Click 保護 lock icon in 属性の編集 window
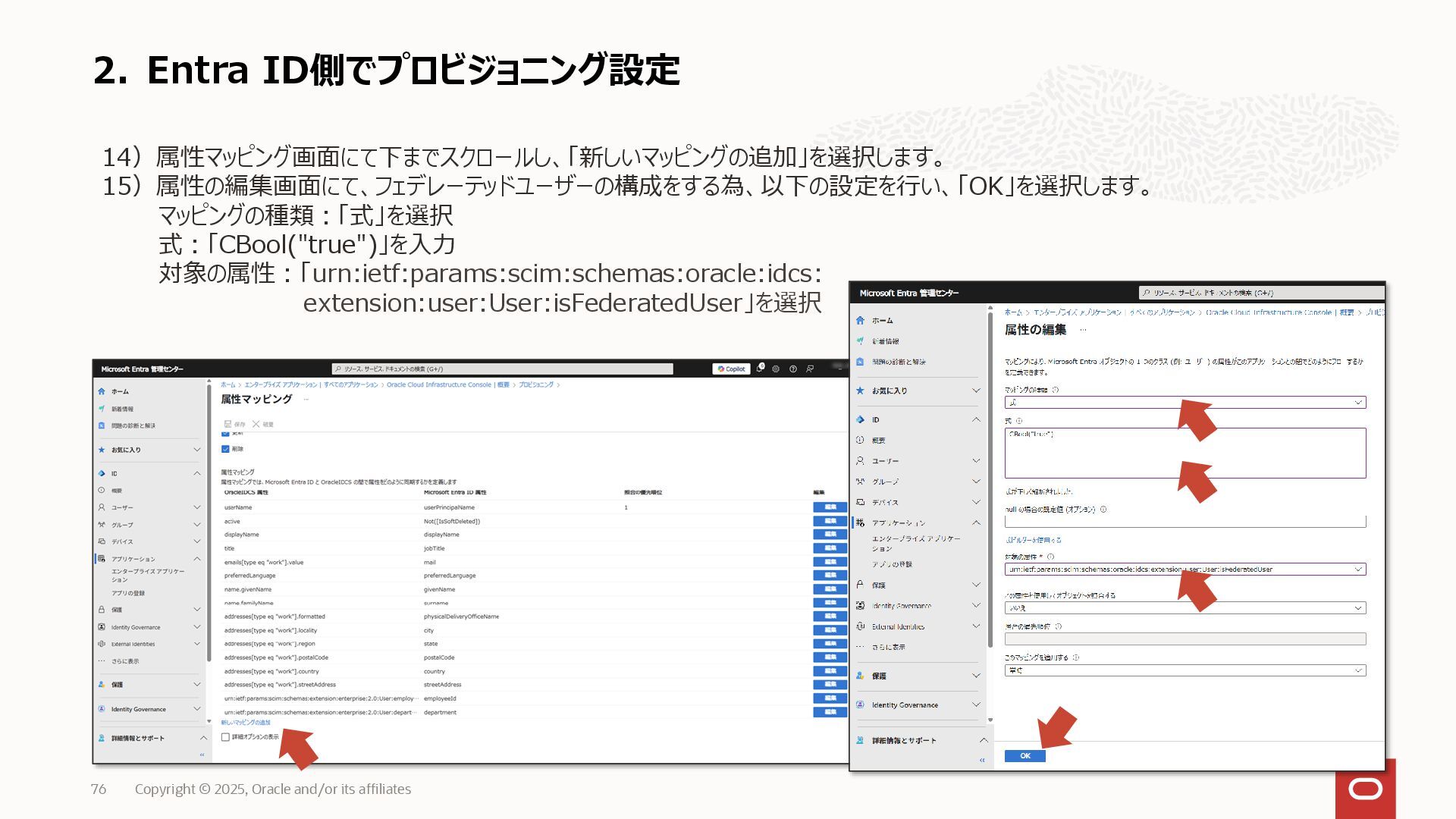Viewport: 1456px width, 819px height. click(x=860, y=585)
